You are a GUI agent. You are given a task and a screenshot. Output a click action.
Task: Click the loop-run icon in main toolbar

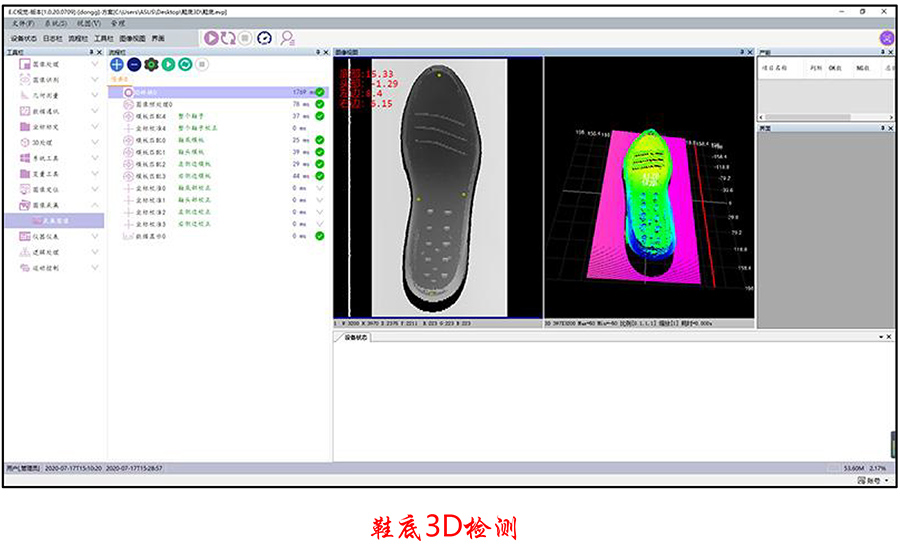point(229,38)
